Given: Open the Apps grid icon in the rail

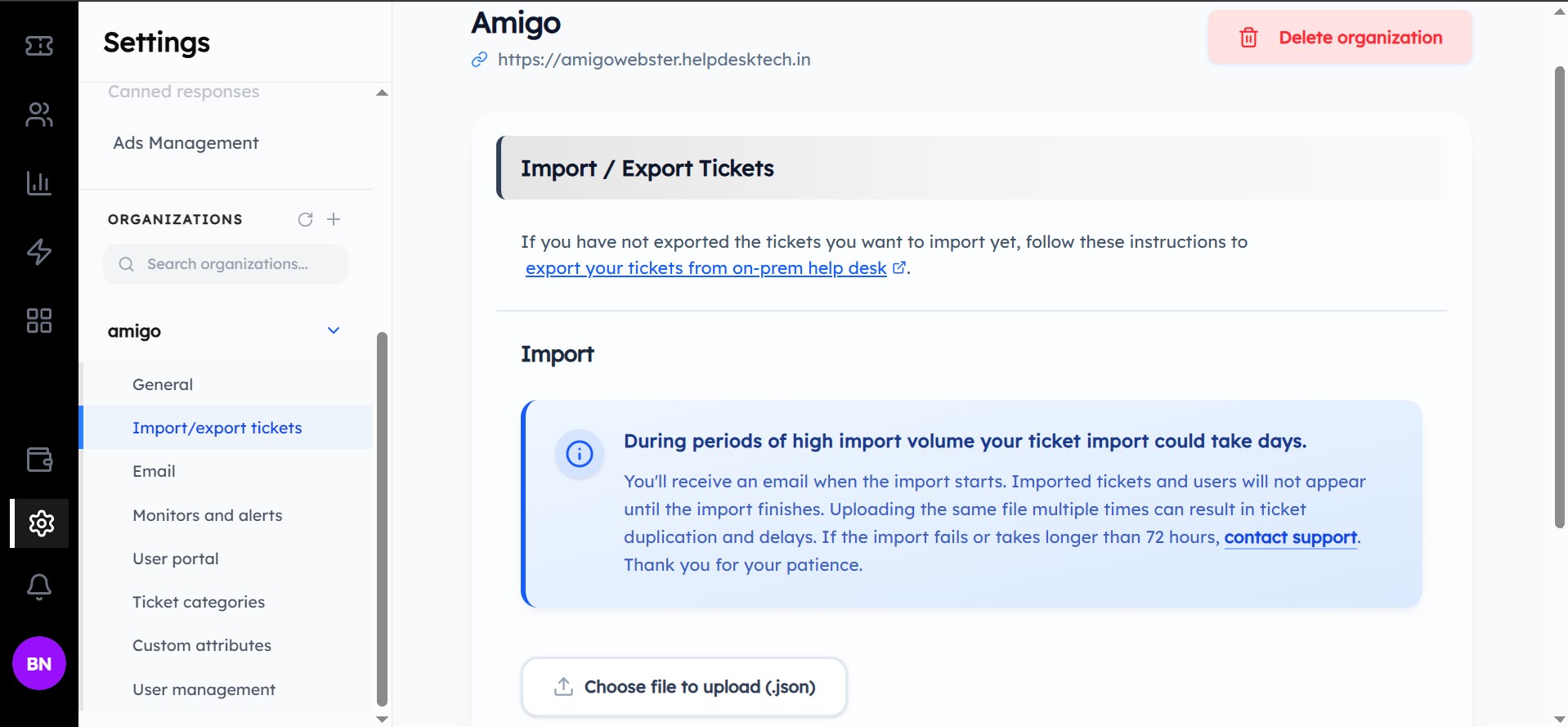Looking at the screenshot, I should coord(38,321).
